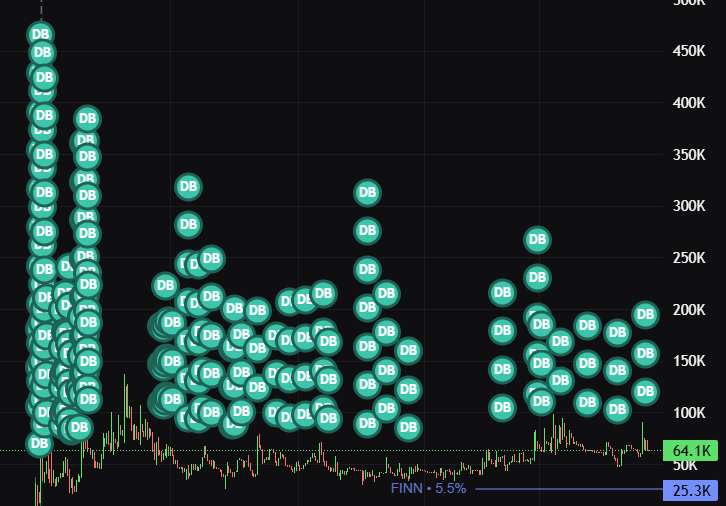Click the 150K price axis label
This screenshot has width=726, height=506.
pos(689,361)
